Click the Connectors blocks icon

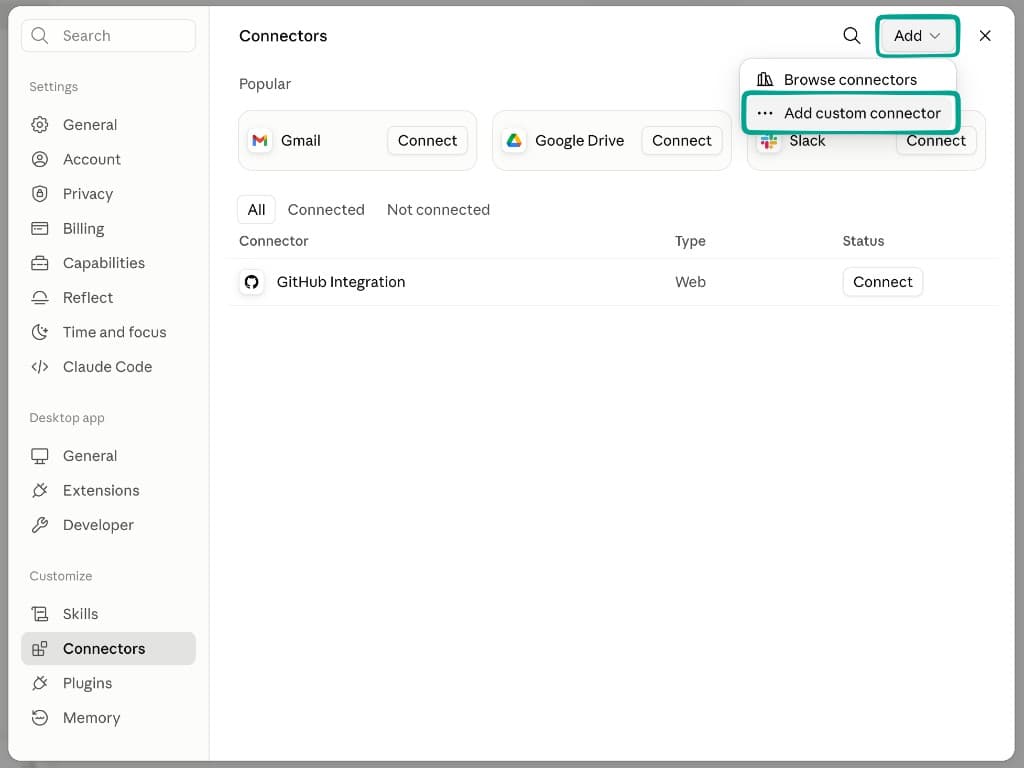pos(40,648)
